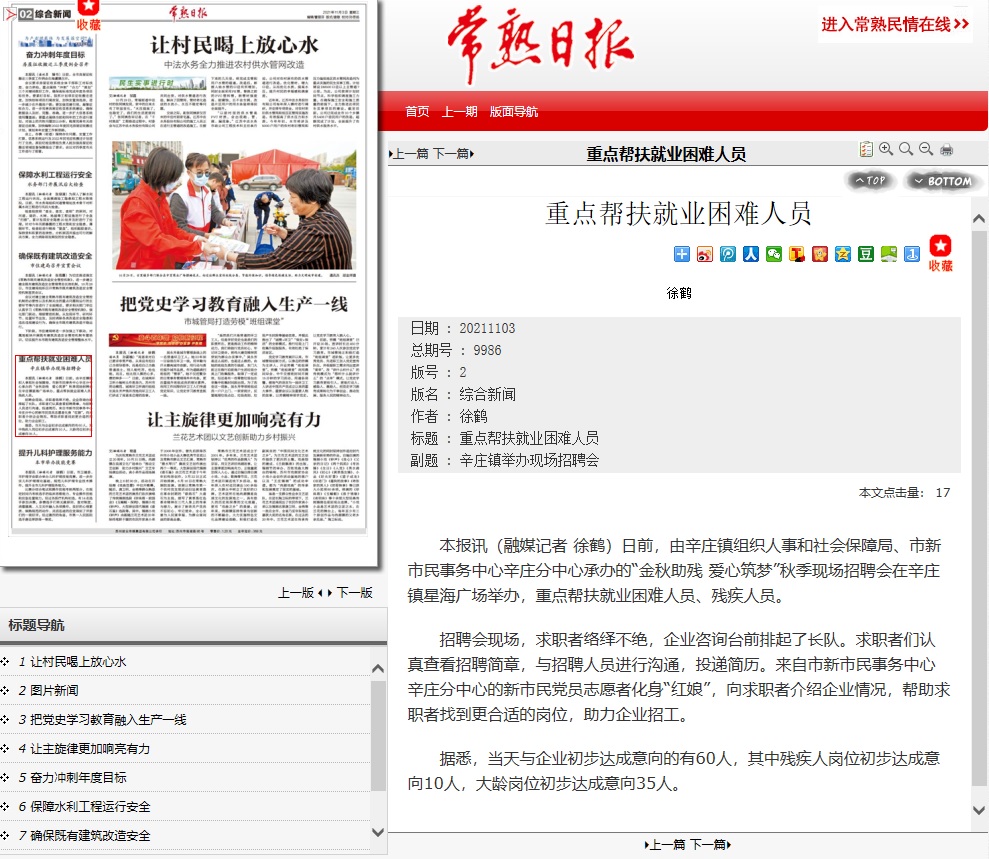Image resolution: width=989 pixels, height=859 pixels.
Task: Click the light-green landscape share icon
Action: (x=889, y=254)
